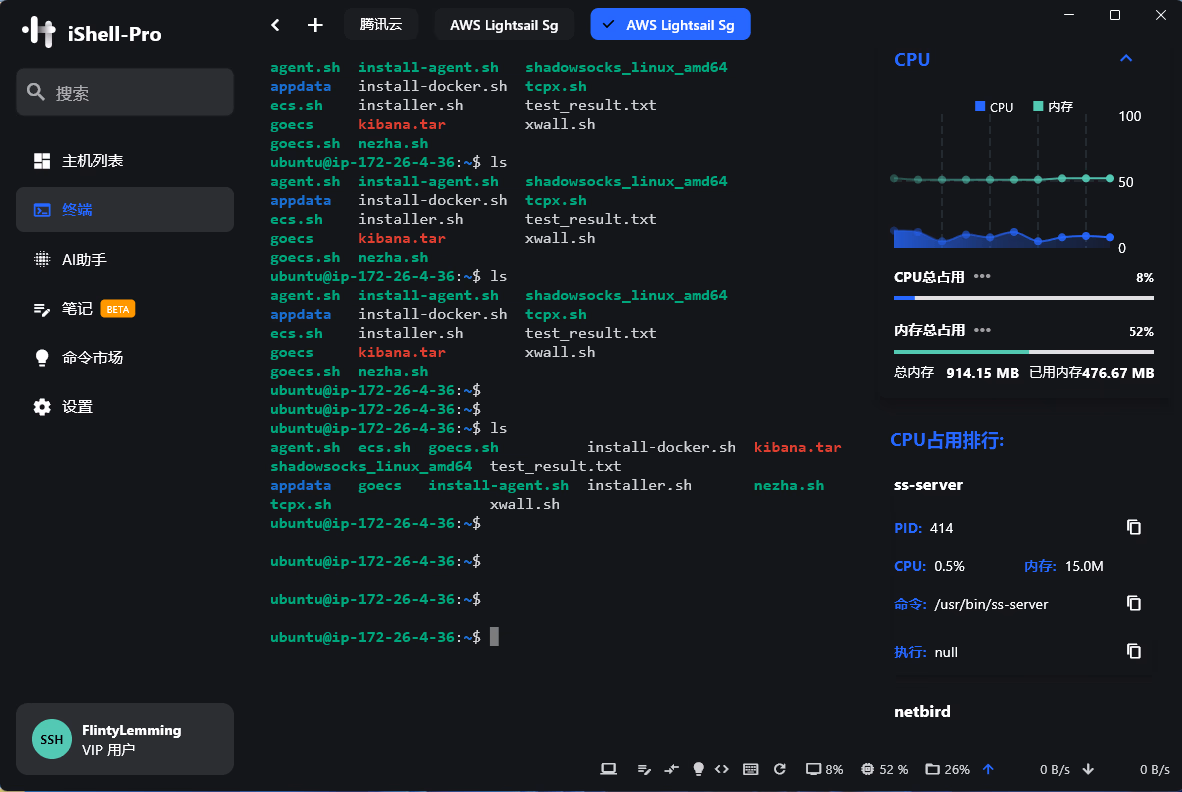1182x792 pixels.
Task: Open 设置 settings from the sidebar
Action: (77, 407)
